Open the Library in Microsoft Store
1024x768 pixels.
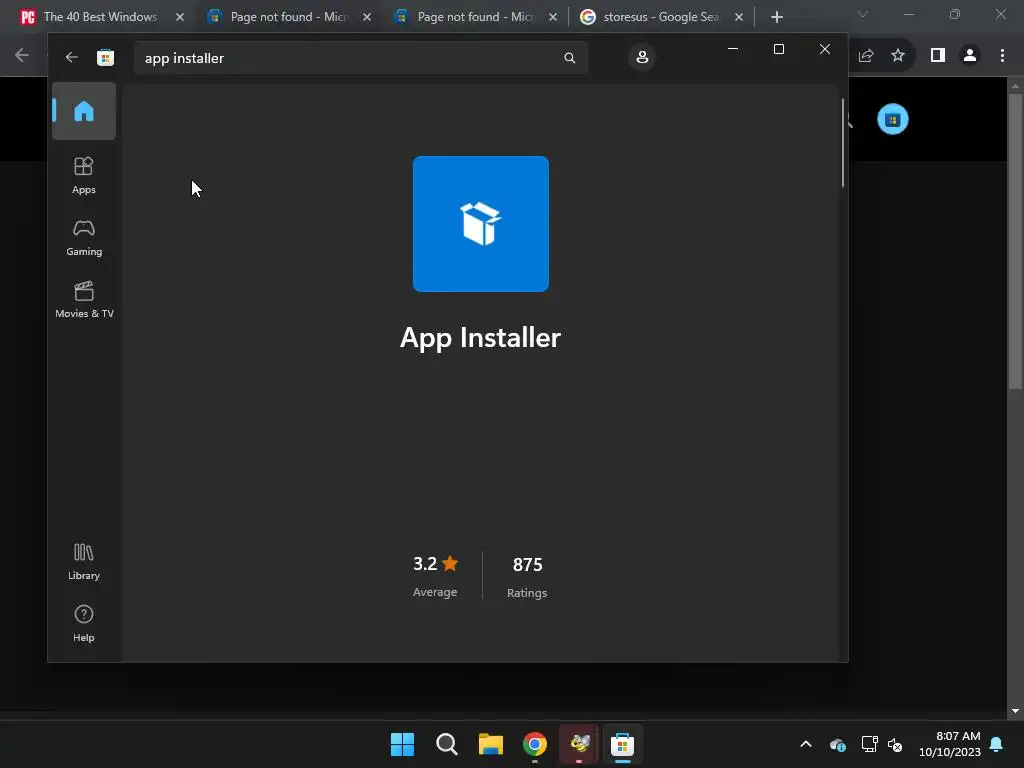[84, 561]
